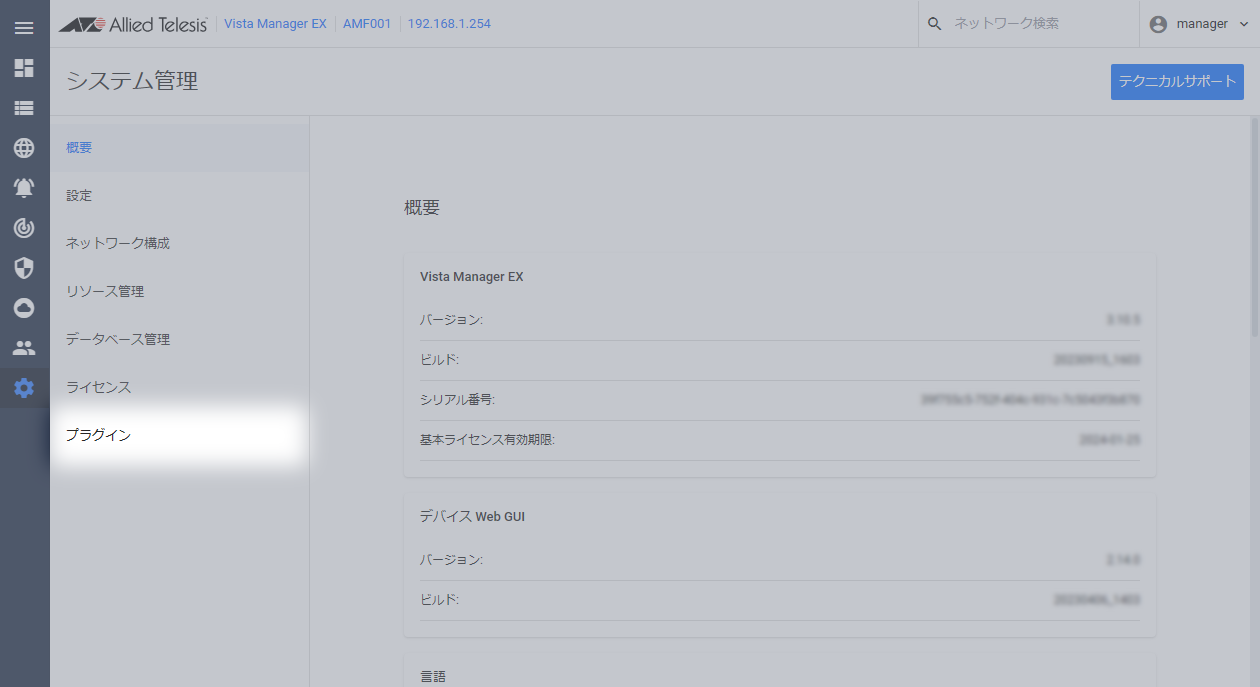Select the 概要 menu item
1260x687 pixels.
pyautogui.click(x=180, y=147)
